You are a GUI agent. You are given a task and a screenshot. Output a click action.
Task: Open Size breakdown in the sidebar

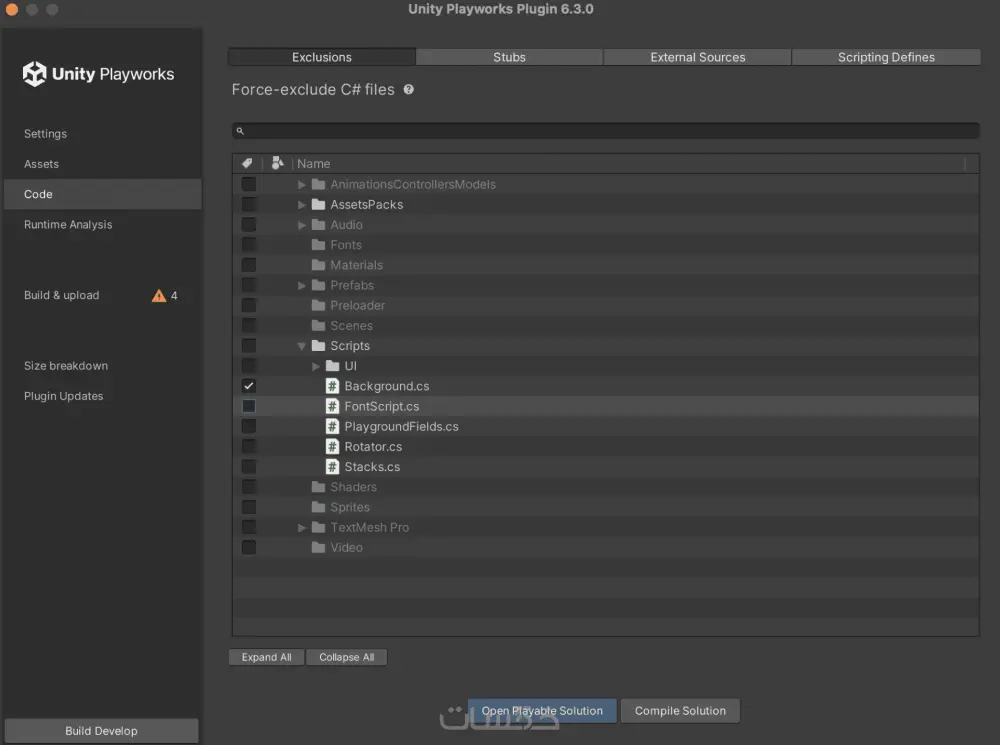tap(102, 365)
